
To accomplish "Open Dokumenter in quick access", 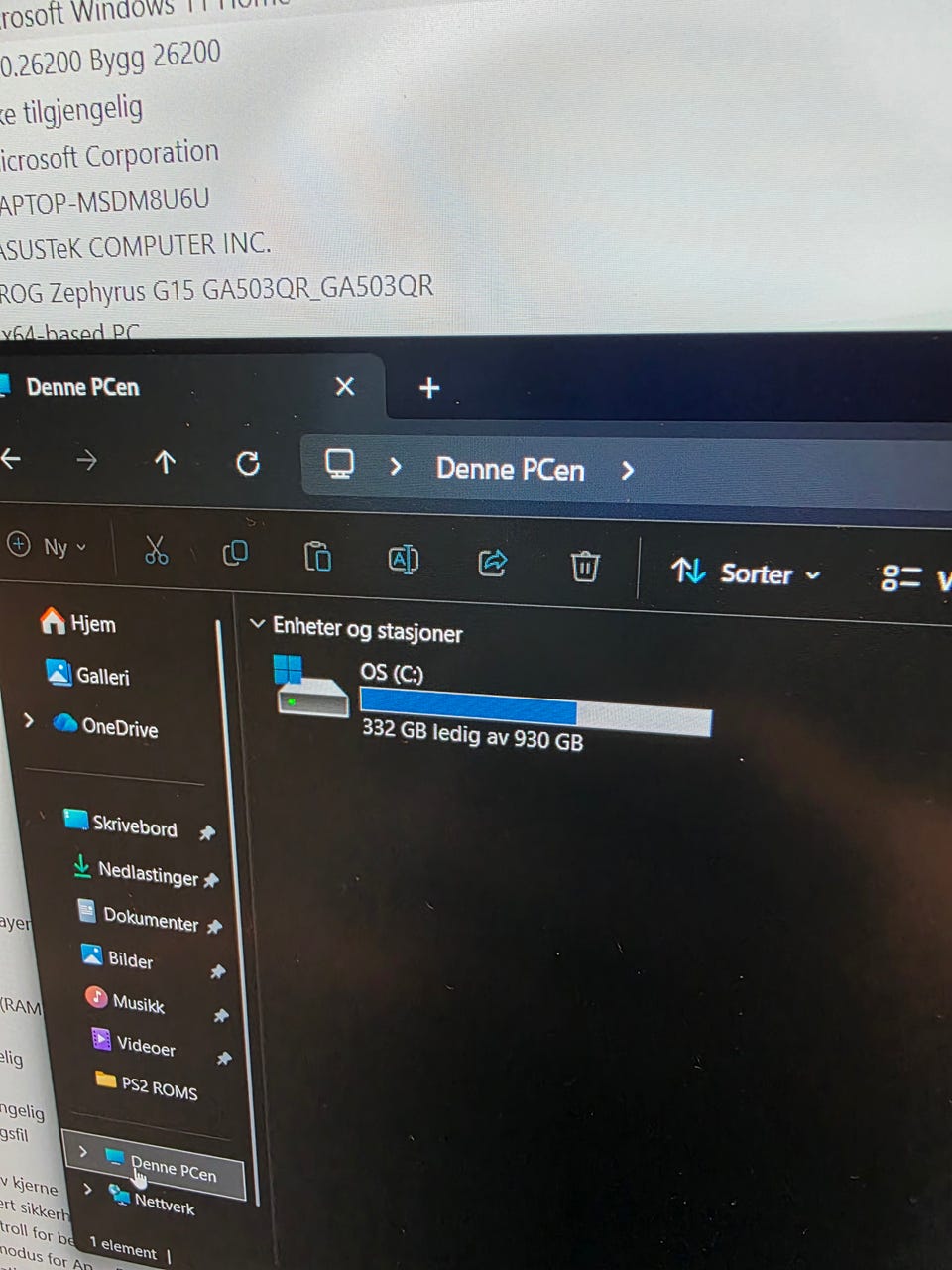I will coord(138,918).
